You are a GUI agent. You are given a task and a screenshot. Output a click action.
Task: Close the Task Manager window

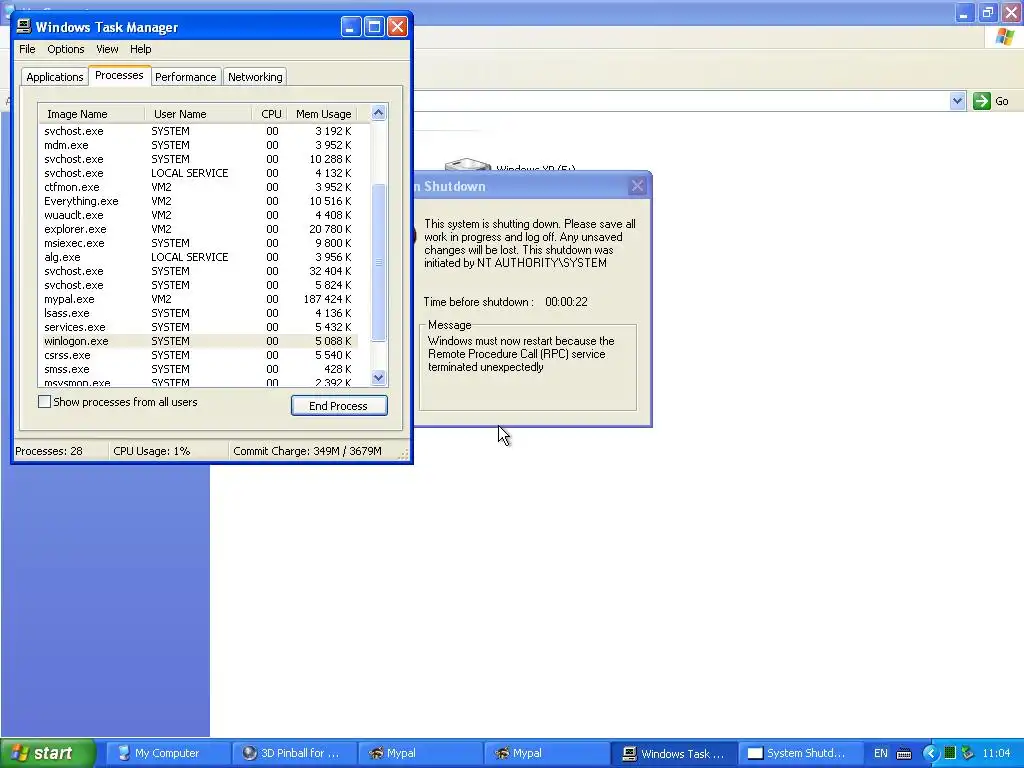(397, 27)
